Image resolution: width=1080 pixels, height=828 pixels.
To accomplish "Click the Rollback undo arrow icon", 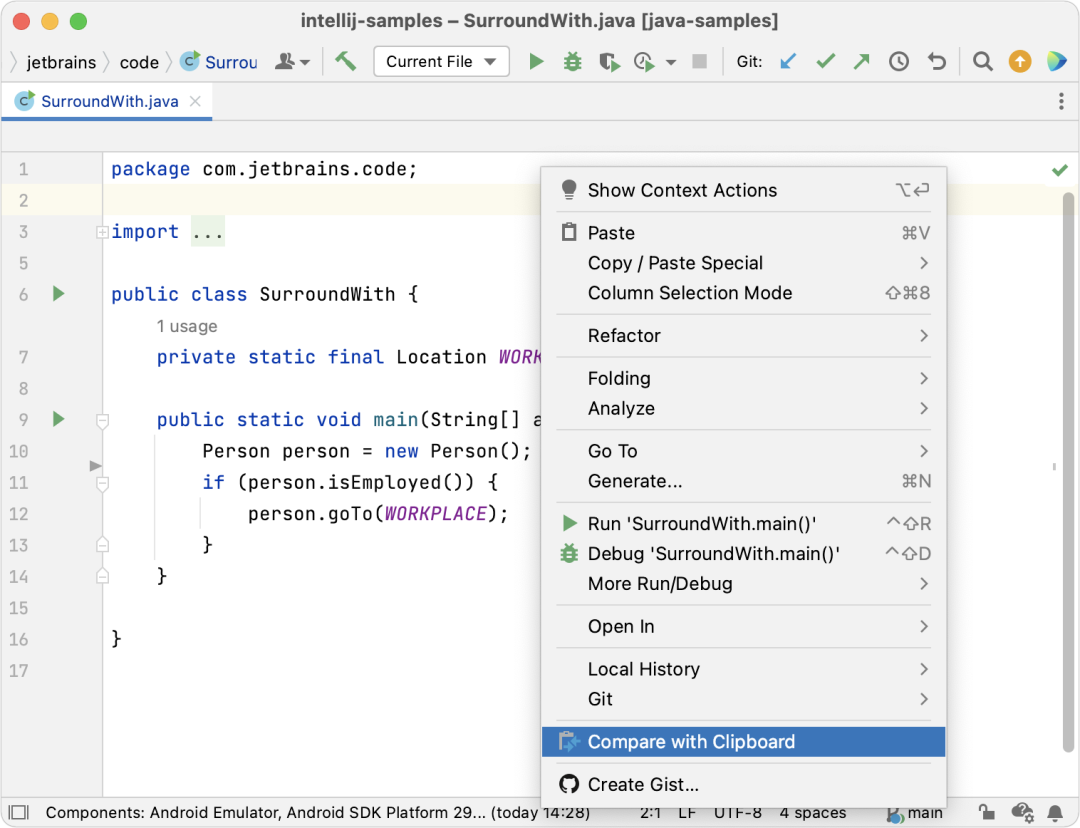I will pos(937,61).
